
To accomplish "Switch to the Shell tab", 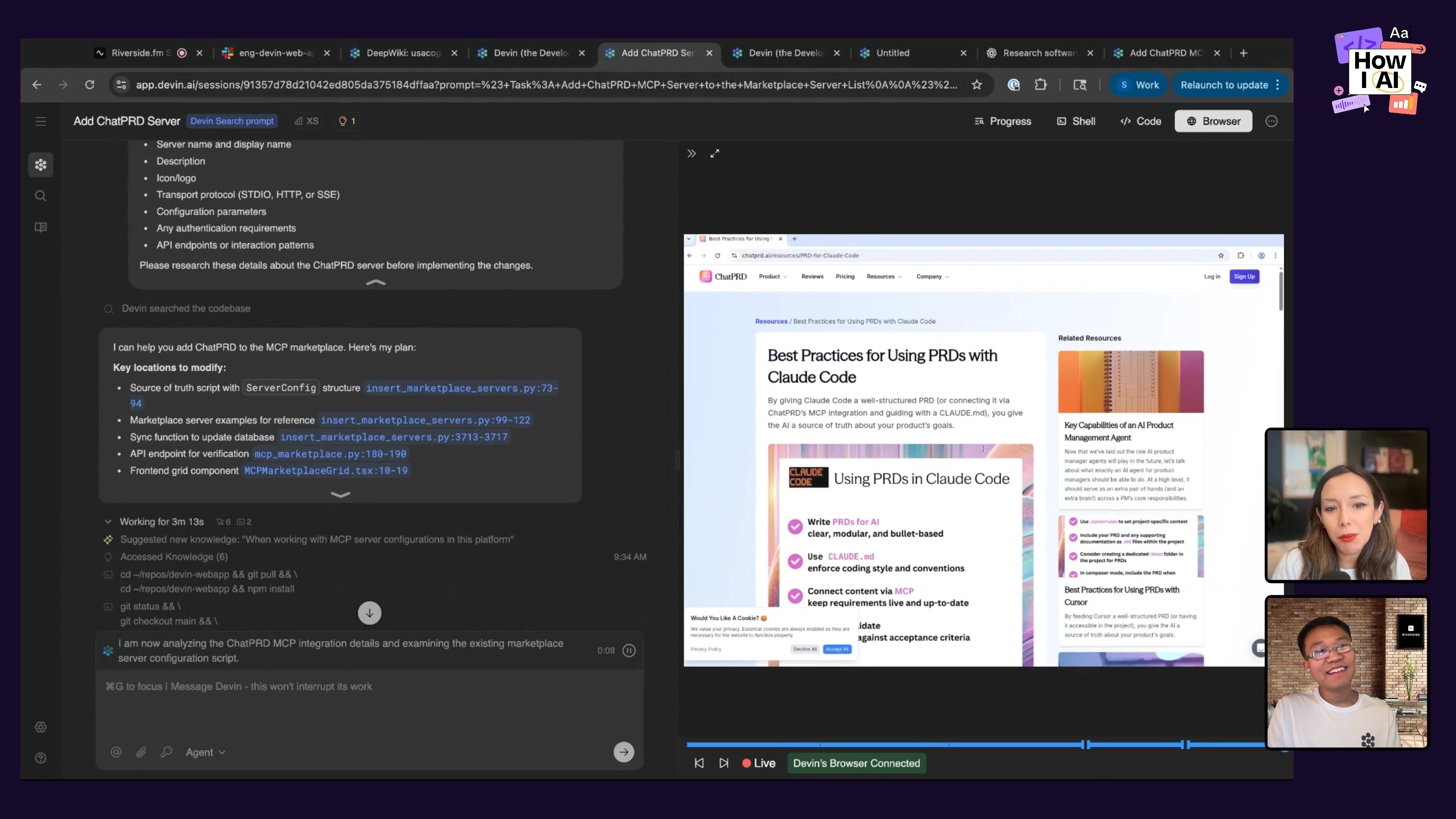I will (1076, 121).
